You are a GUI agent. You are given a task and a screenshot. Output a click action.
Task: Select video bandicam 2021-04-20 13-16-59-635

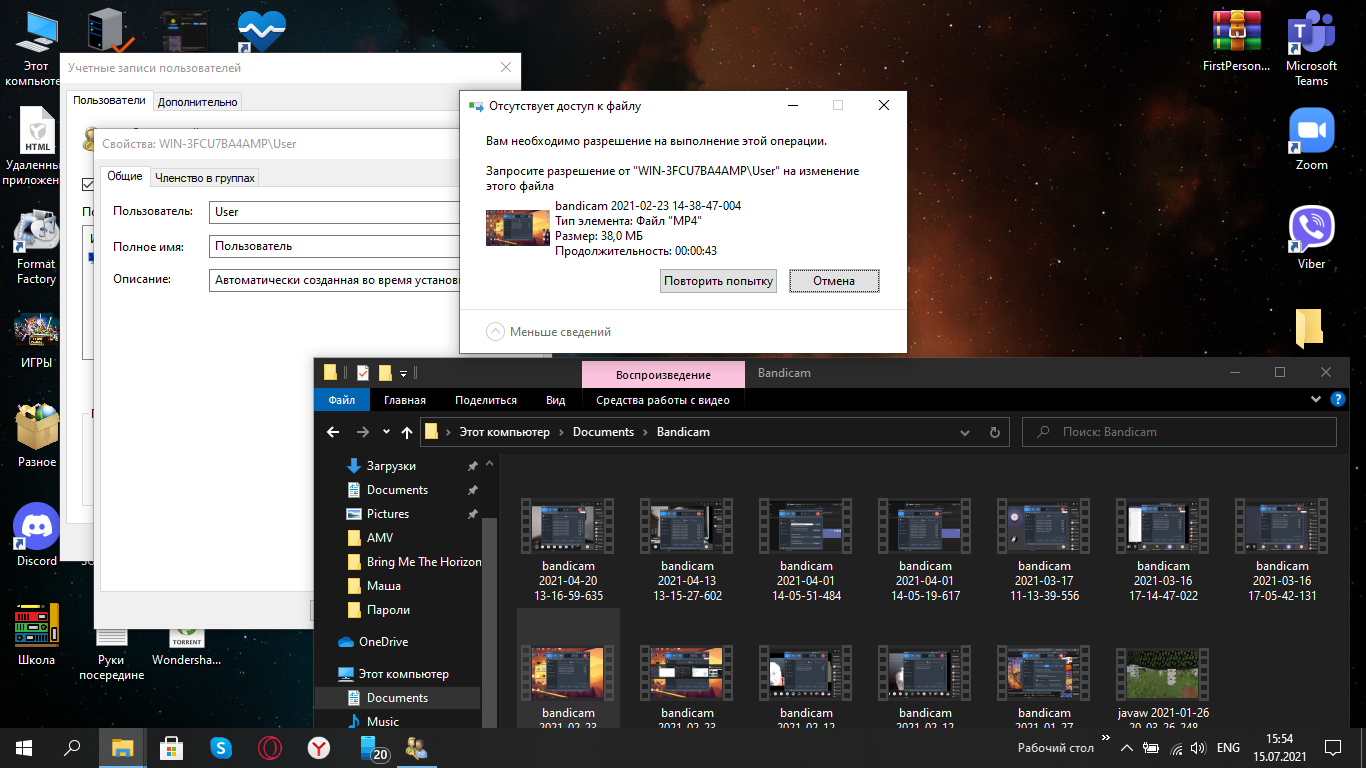[x=568, y=551]
